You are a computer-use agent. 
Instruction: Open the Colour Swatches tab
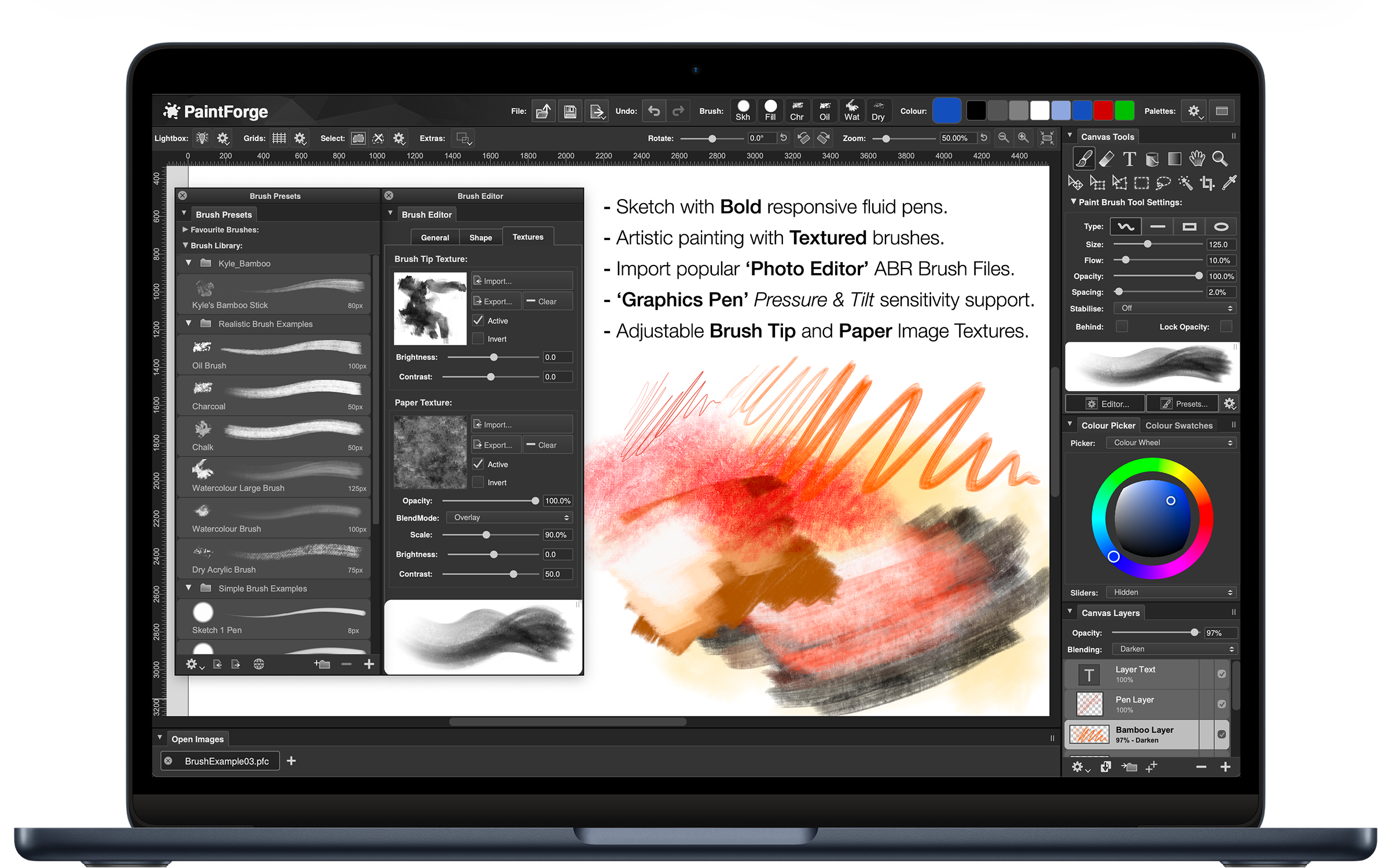click(1178, 426)
